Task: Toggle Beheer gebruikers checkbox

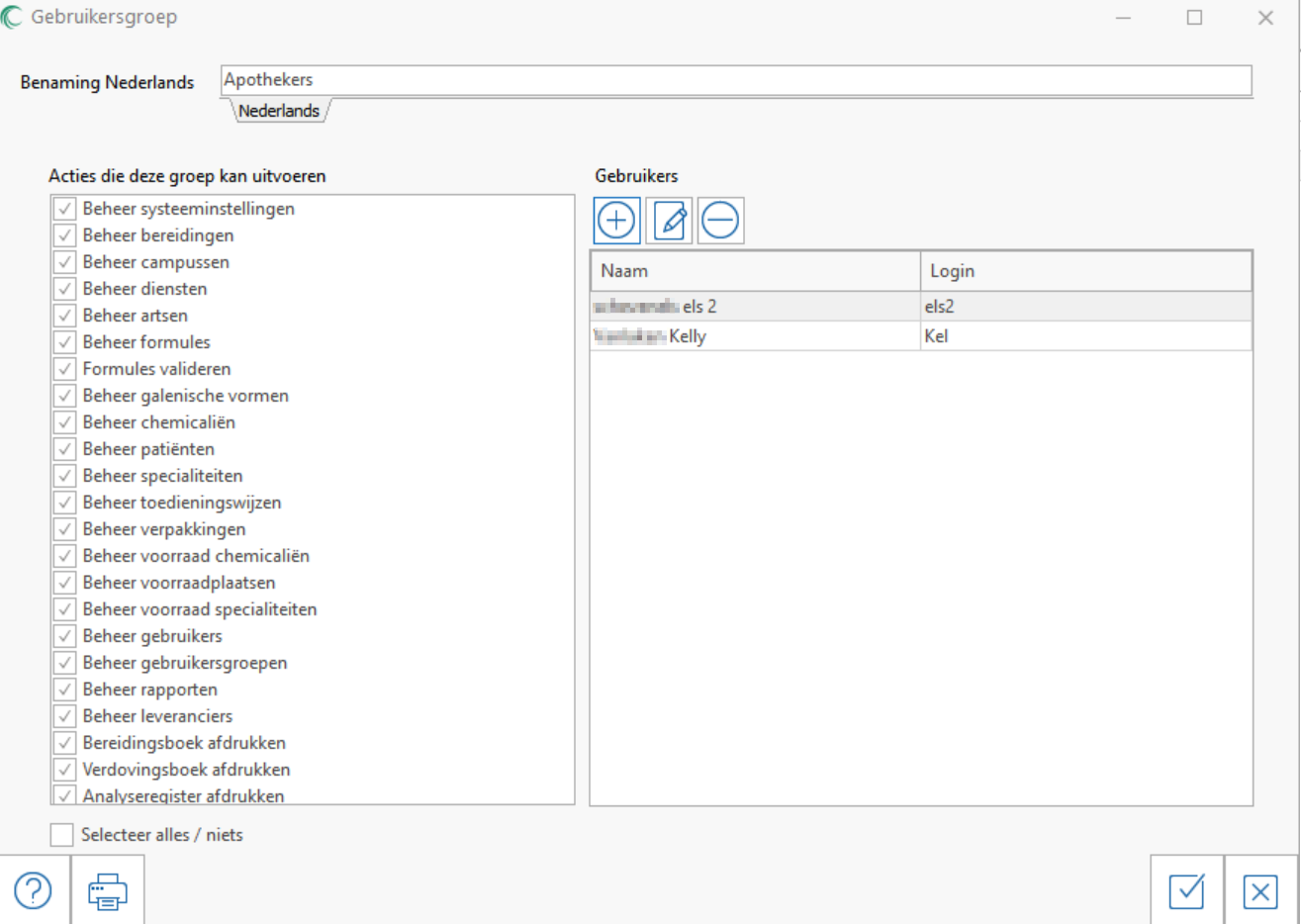Action: pyautogui.click(x=65, y=636)
